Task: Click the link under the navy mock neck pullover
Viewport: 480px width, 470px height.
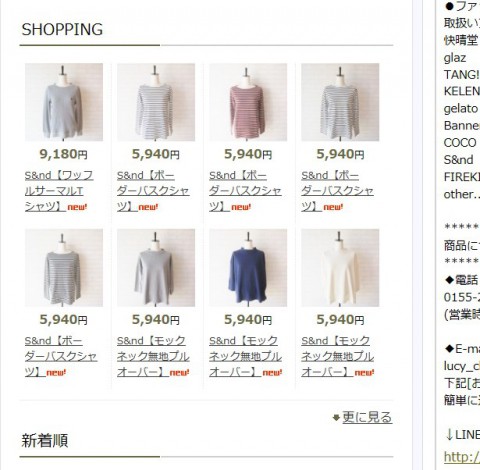Action: tap(245, 356)
